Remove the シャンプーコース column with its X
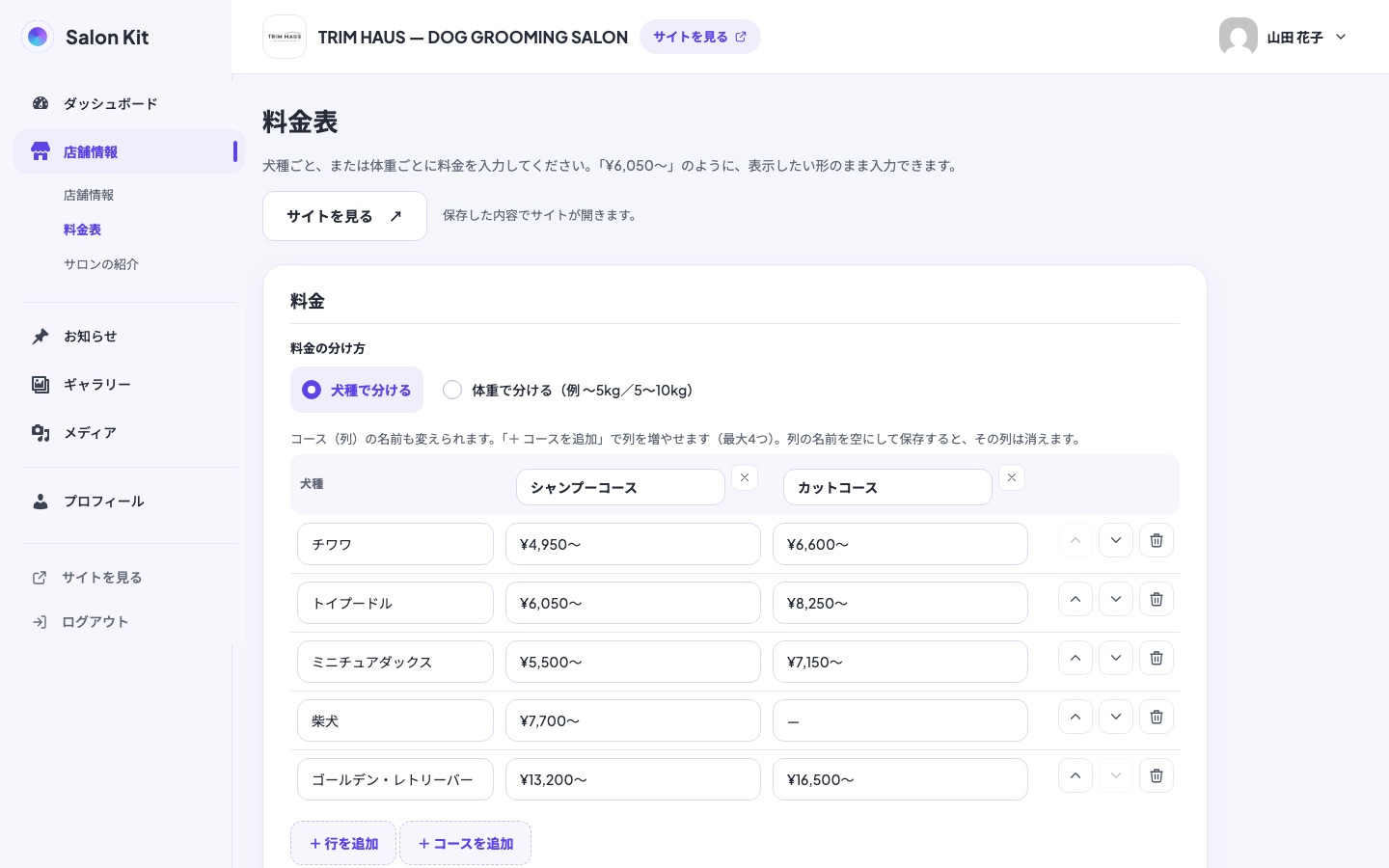1389x868 pixels. pos(745,477)
